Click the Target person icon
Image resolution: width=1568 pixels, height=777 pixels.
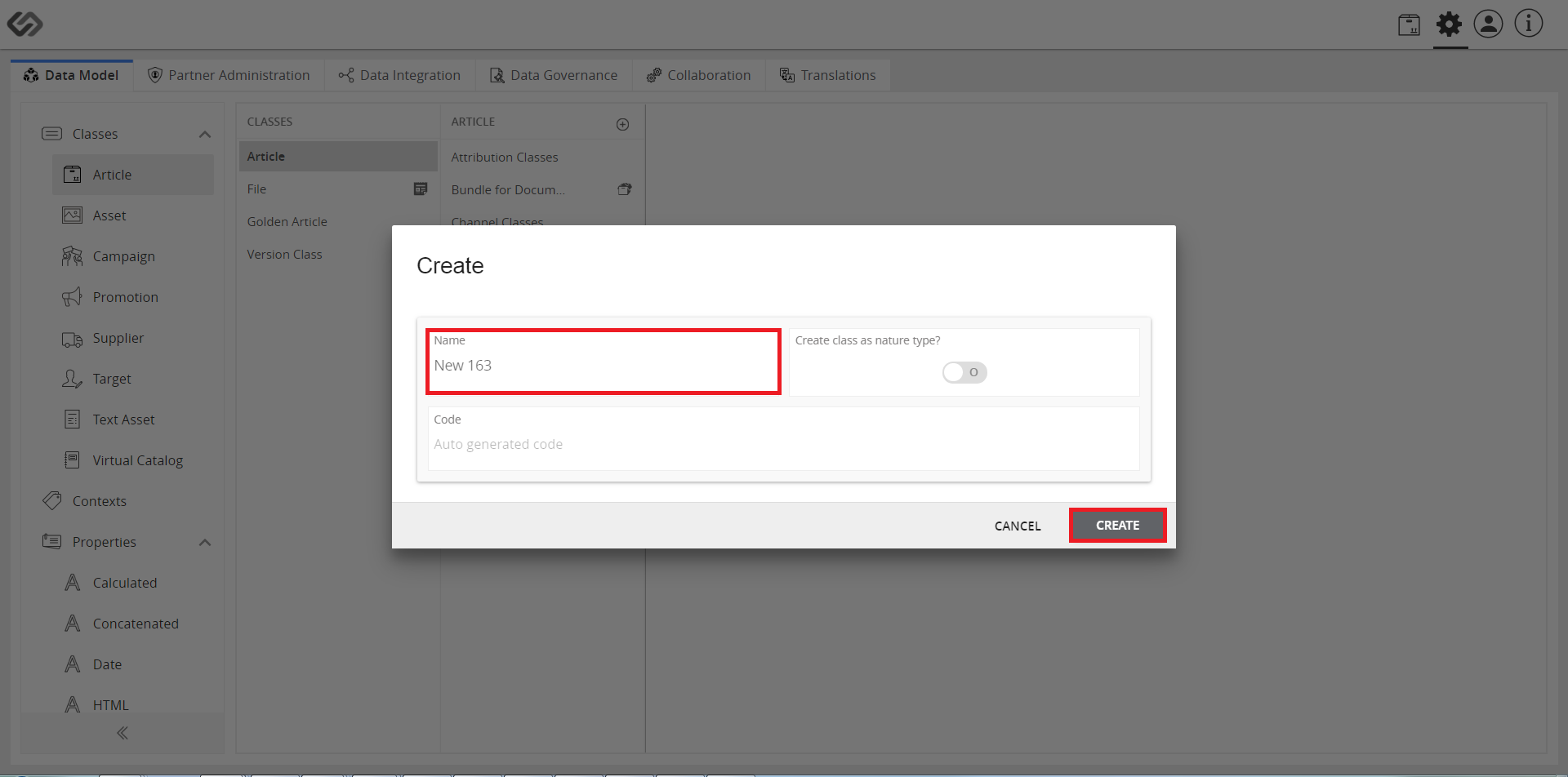point(73,378)
